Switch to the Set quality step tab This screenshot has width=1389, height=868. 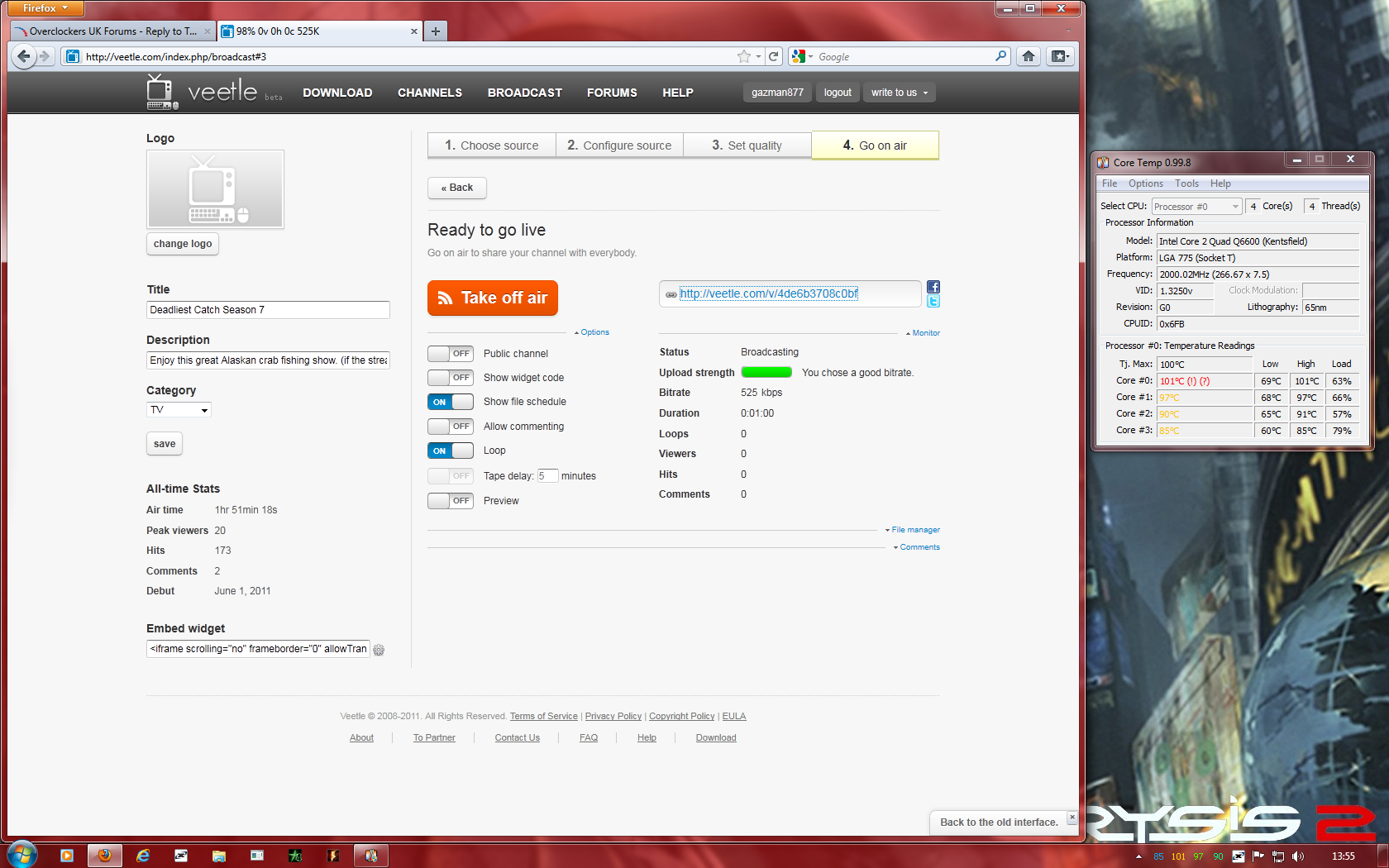point(747,145)
